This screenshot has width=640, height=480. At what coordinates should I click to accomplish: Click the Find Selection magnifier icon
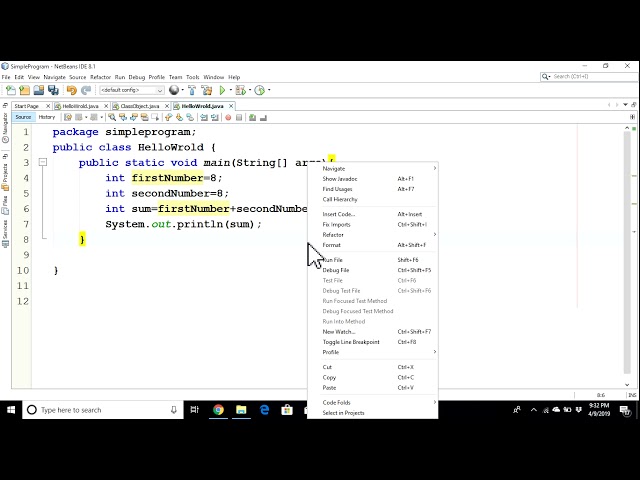coord(112,118)
